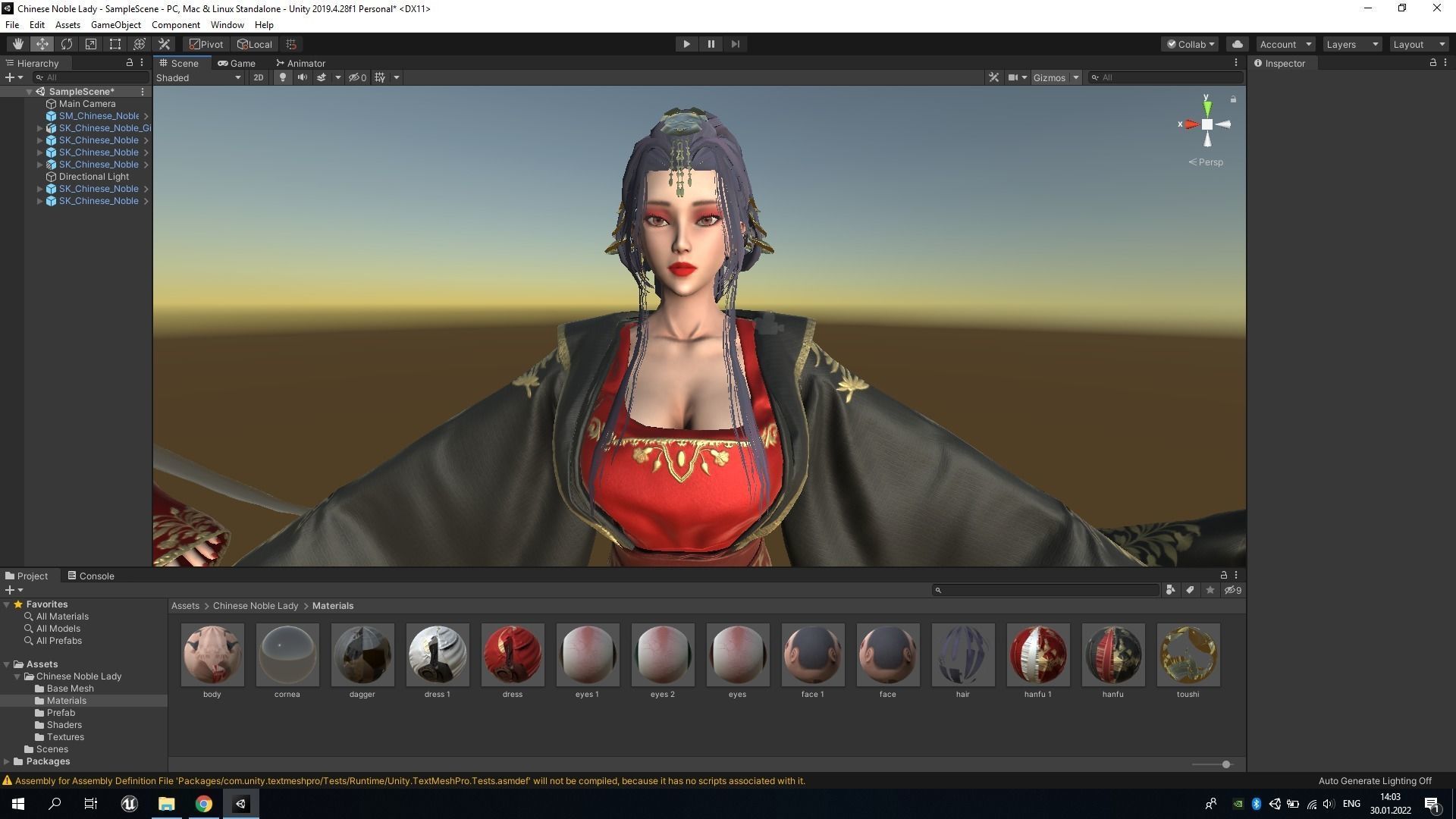This screenshot has height=819, width=1456.
Task: Open the Layout dropdown
Action: (1419, 44)
